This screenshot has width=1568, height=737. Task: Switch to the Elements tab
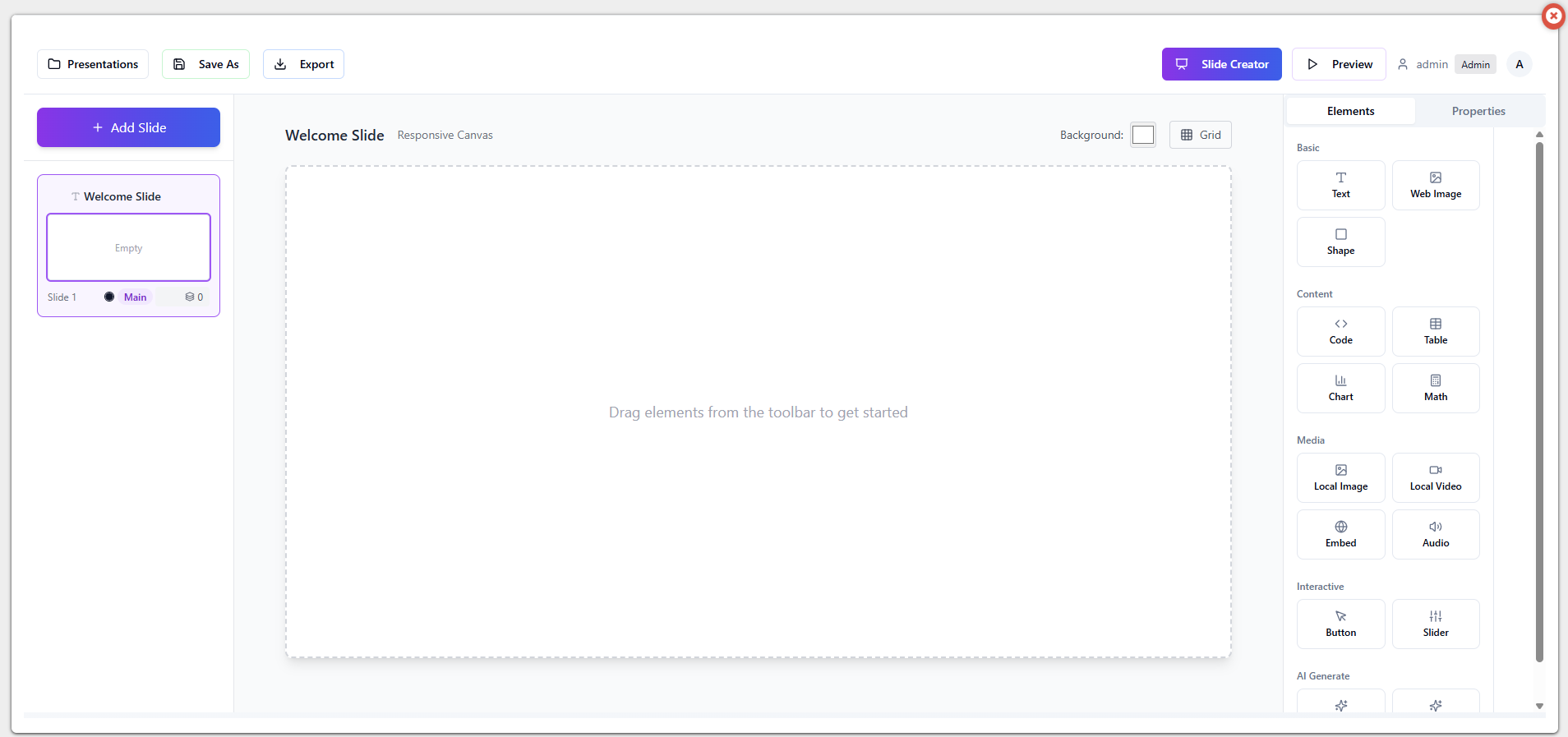coord(1350,111)
